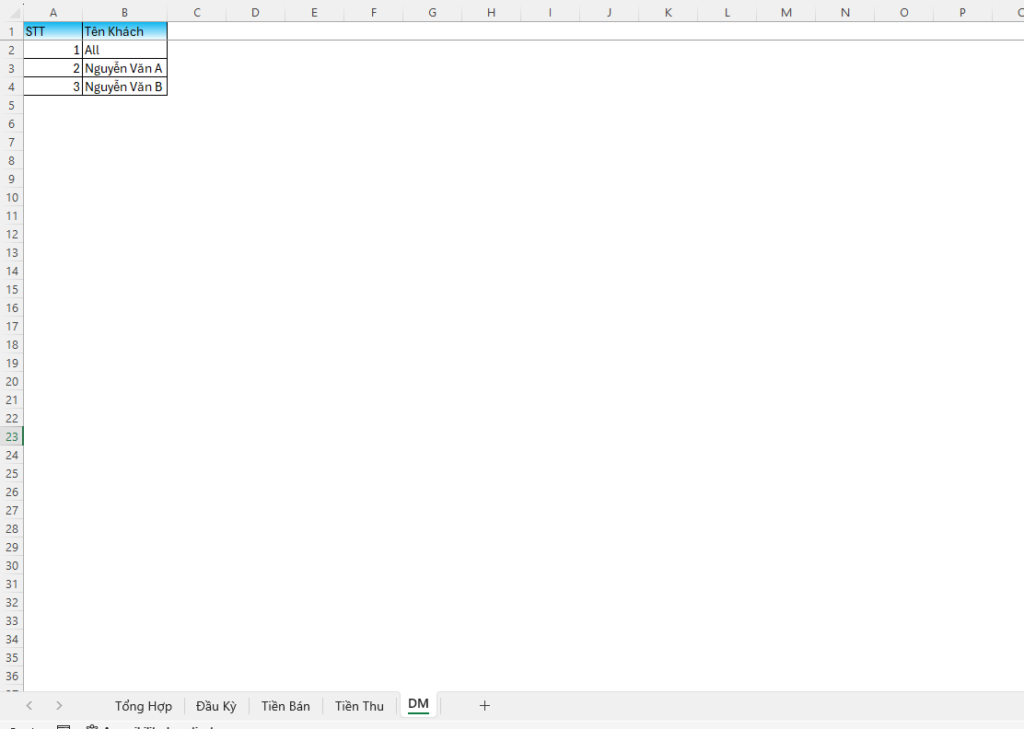Viewport: 1024px width, 729px height.
Task: Click the cell containing All
Action: (124, 50)
